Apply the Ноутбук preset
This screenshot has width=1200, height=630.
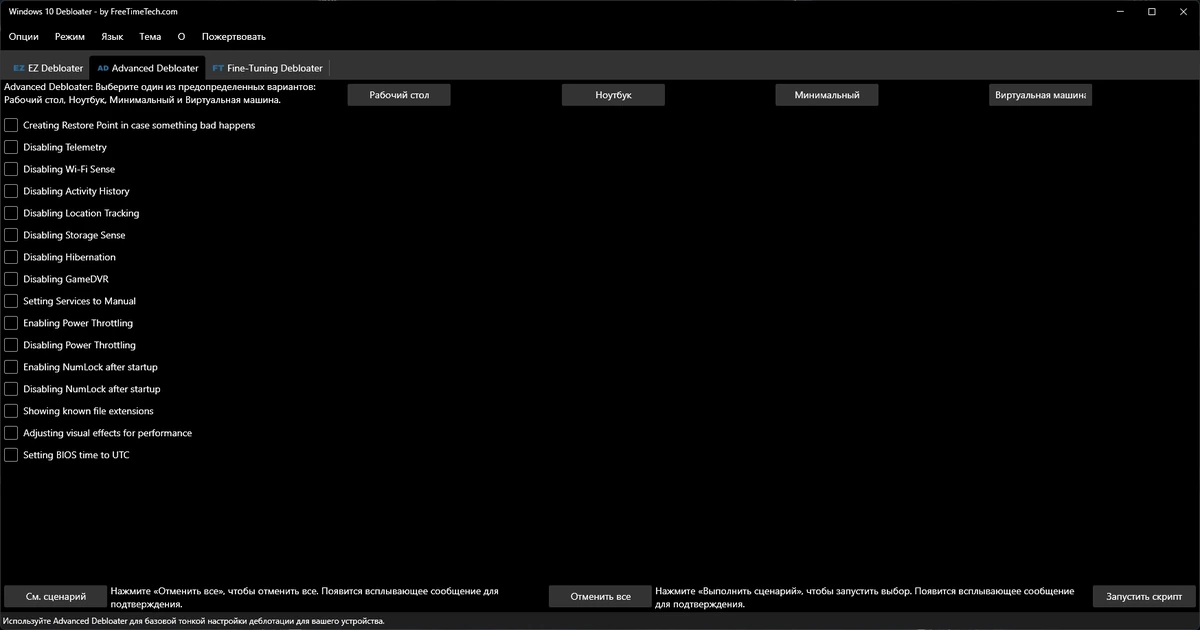[613, 95]
